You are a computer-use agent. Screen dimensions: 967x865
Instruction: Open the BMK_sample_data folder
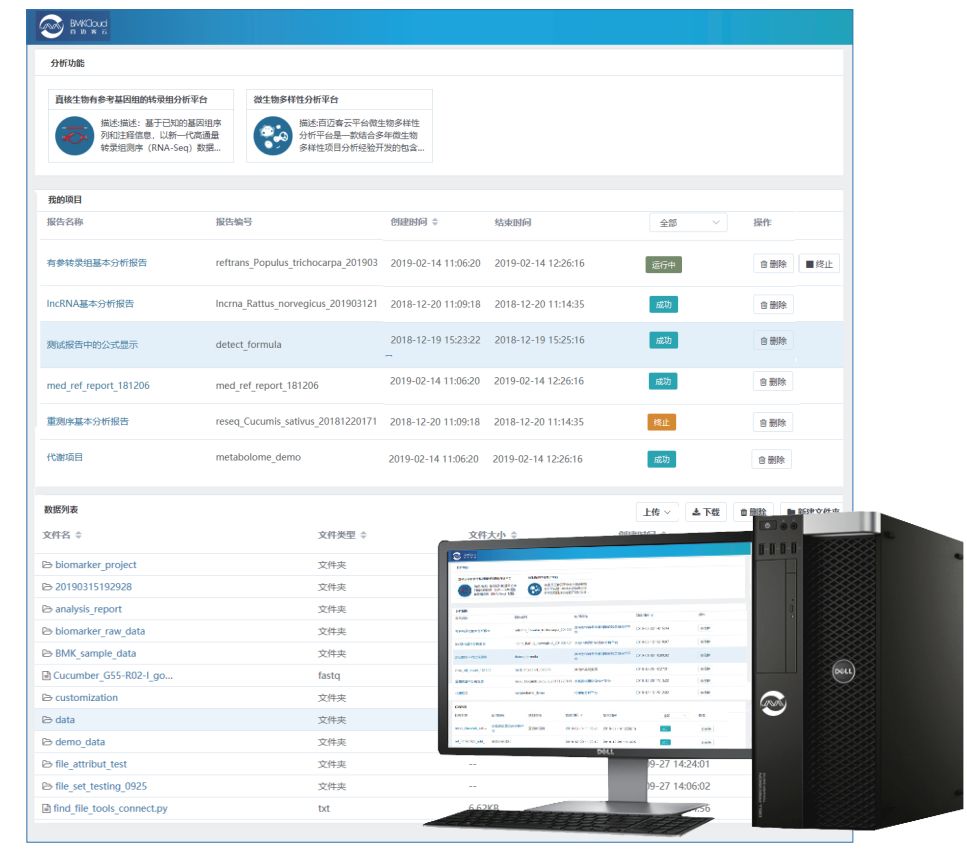(x=95, y=653)
